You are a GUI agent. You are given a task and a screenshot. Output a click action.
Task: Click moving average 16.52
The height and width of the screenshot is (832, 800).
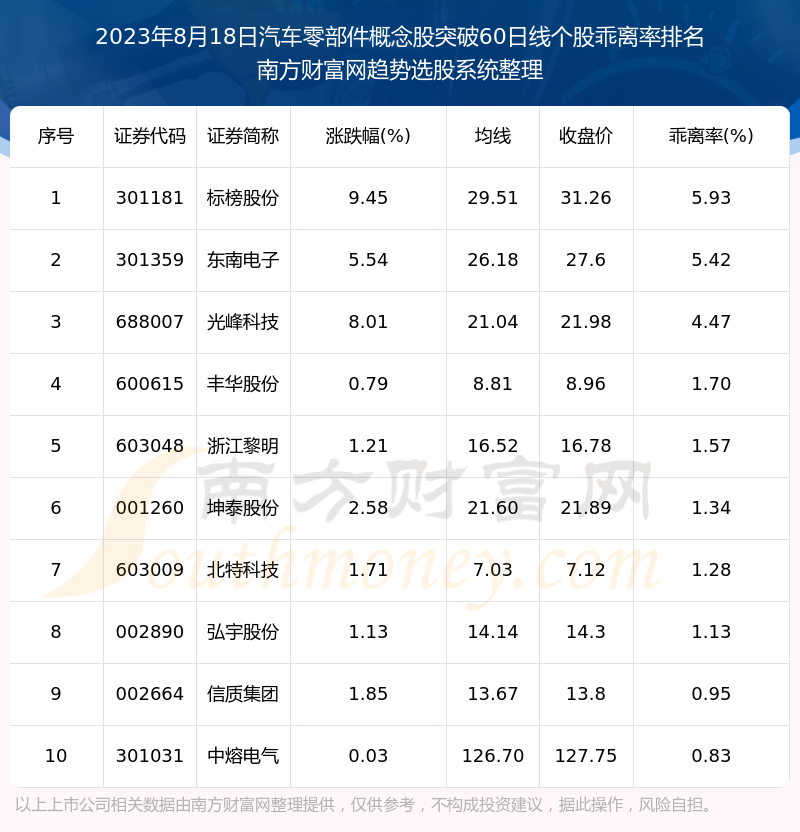pyautogui.click(x=493, y=446)
